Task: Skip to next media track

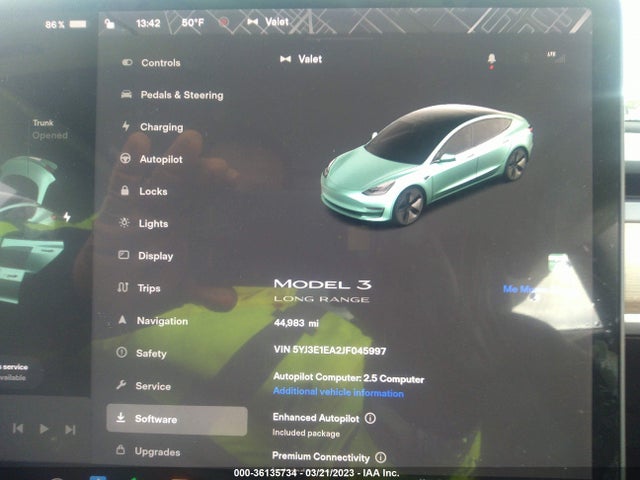Action: coord(70,429)
